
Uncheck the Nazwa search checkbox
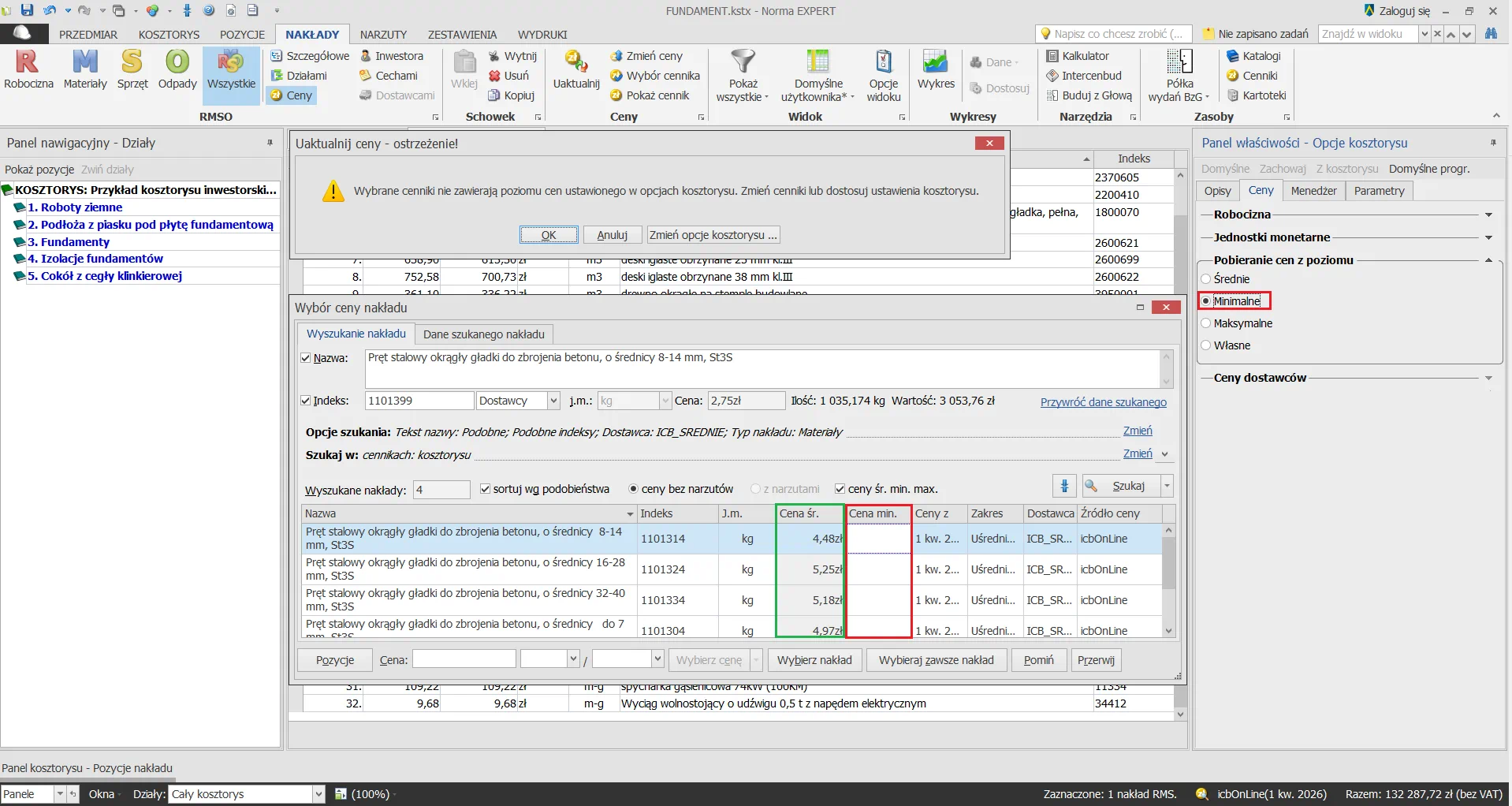click(x=306, y=358)
